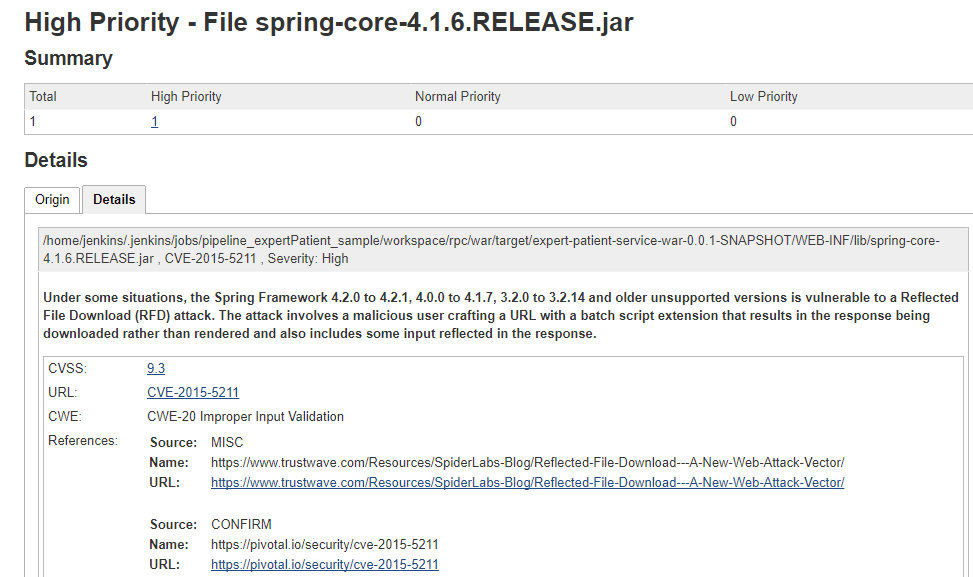Viewport: 973px width, 577px height.
Task: Click the High Priority column header
Action: (x=186, y=97)
